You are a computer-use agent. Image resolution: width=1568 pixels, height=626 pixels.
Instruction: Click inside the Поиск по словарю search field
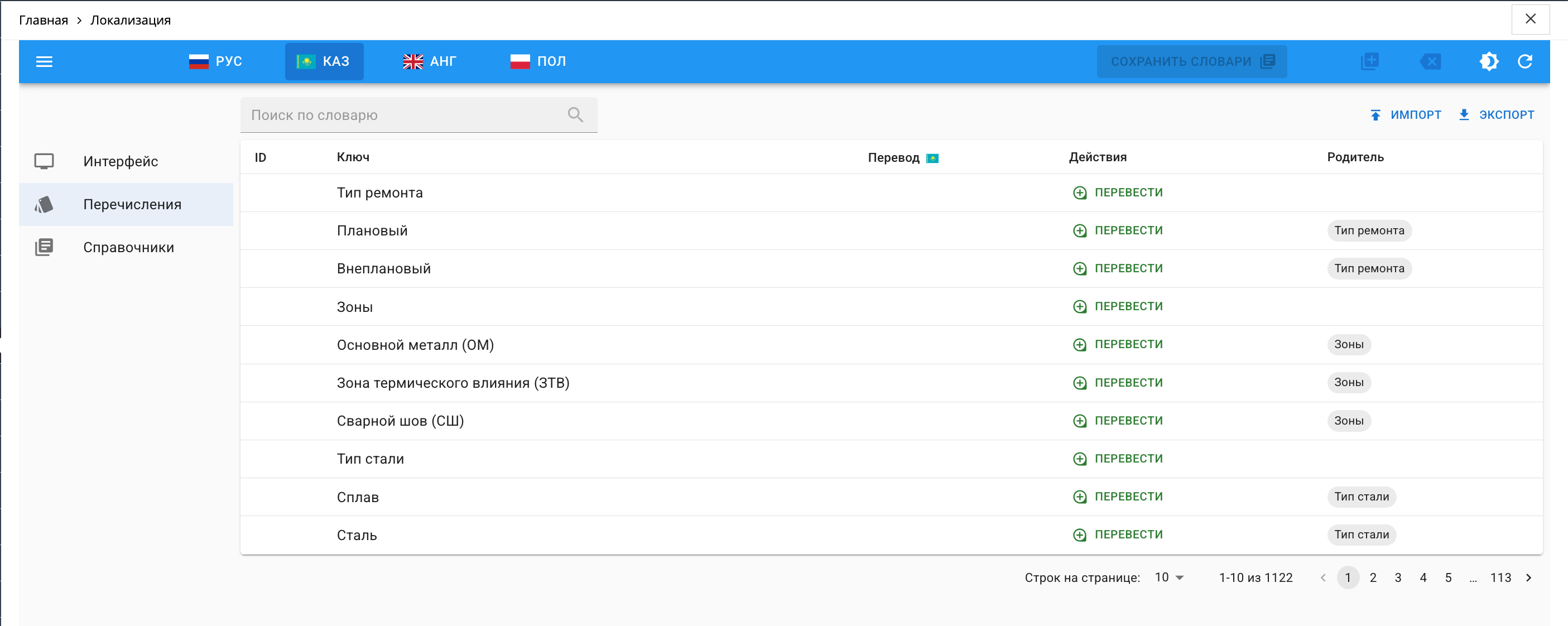pos(396,114)
